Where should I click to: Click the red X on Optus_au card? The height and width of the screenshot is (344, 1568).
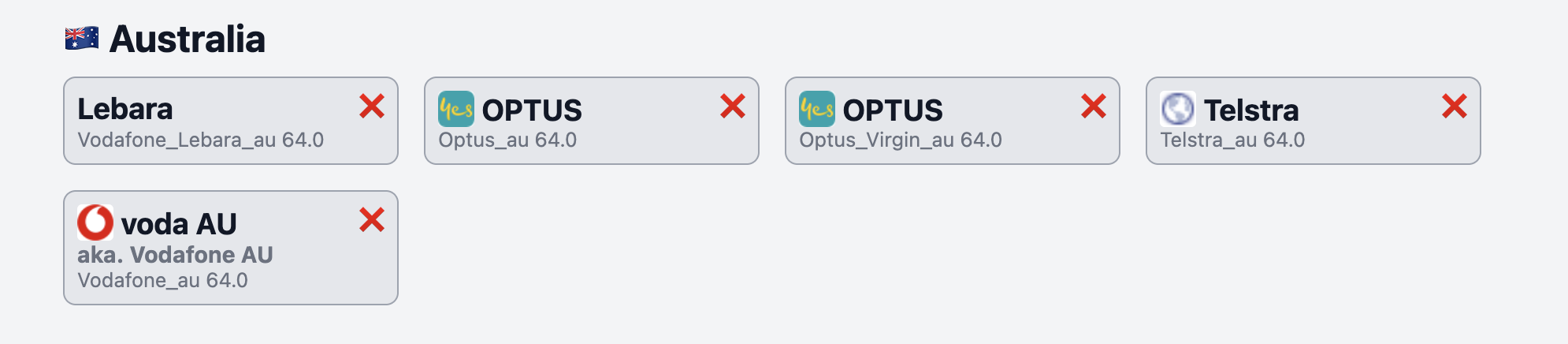pos(733,106)
